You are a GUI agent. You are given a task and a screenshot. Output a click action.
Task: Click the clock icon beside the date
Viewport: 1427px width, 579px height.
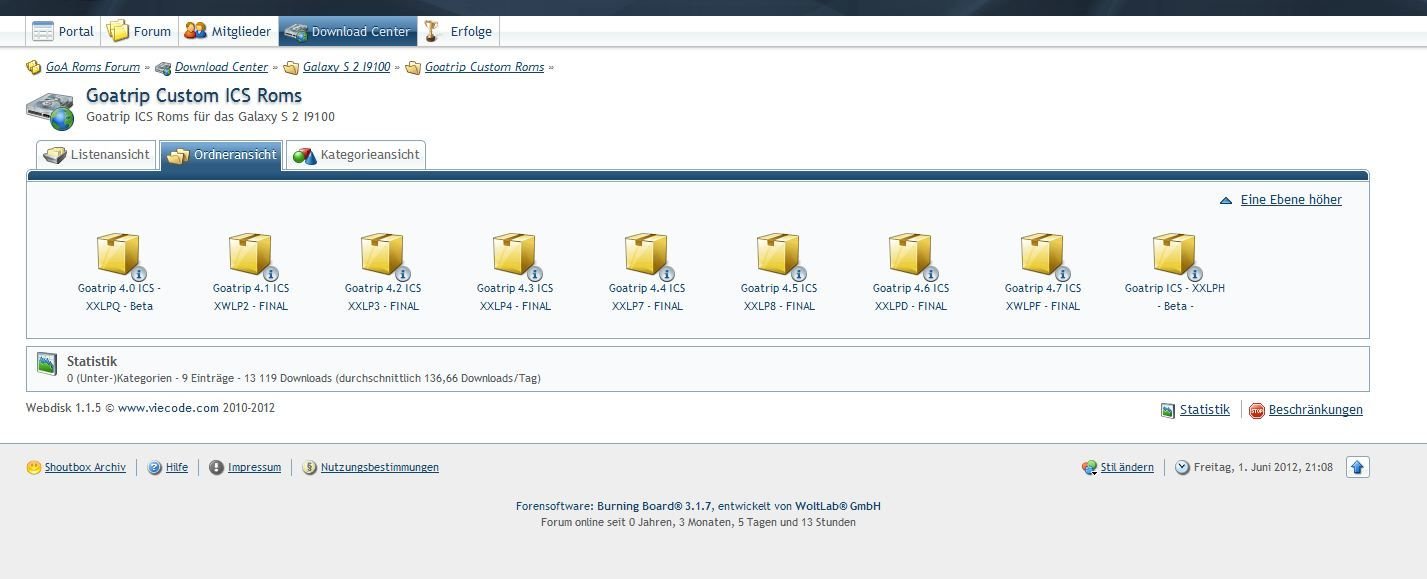[1183, 467]
